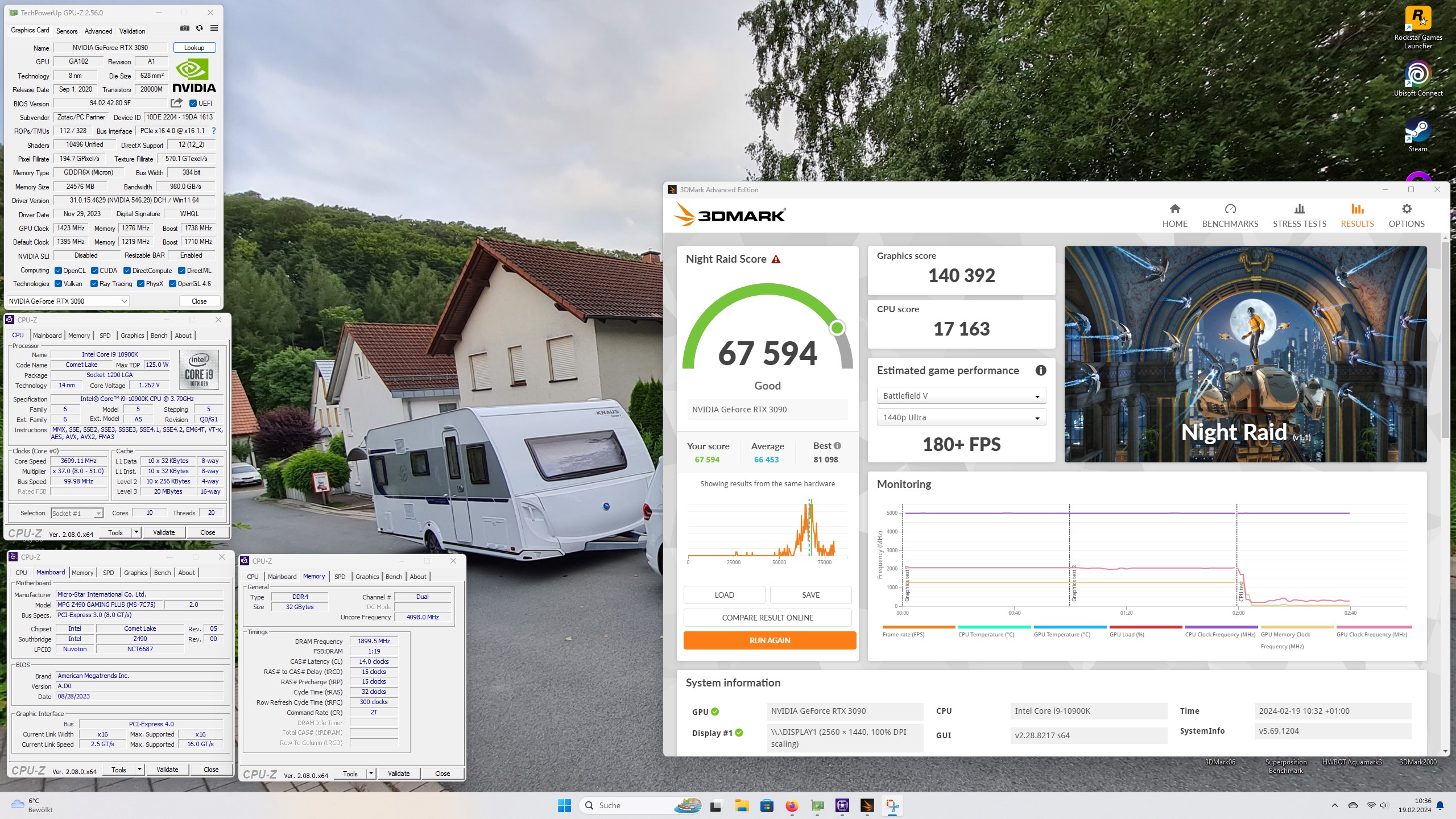Image resolution: width=1456 pixels, height=819 pixels.
Task: Click the GPU-Z refresh icon
Action: pyautogui.click(x=199, y=28)
